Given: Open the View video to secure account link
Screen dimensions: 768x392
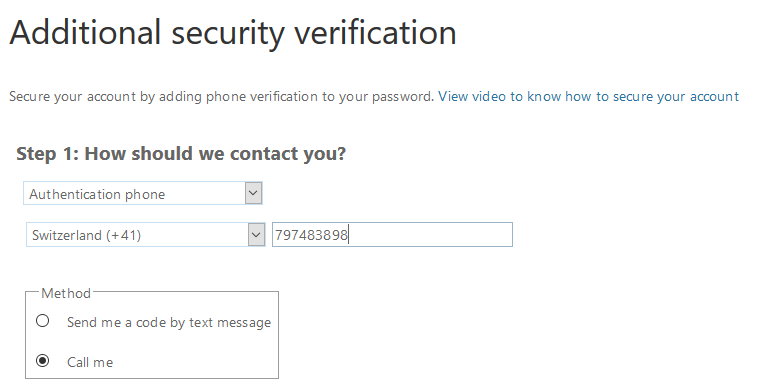Looking at the screenshot, I should click(588, 97).
